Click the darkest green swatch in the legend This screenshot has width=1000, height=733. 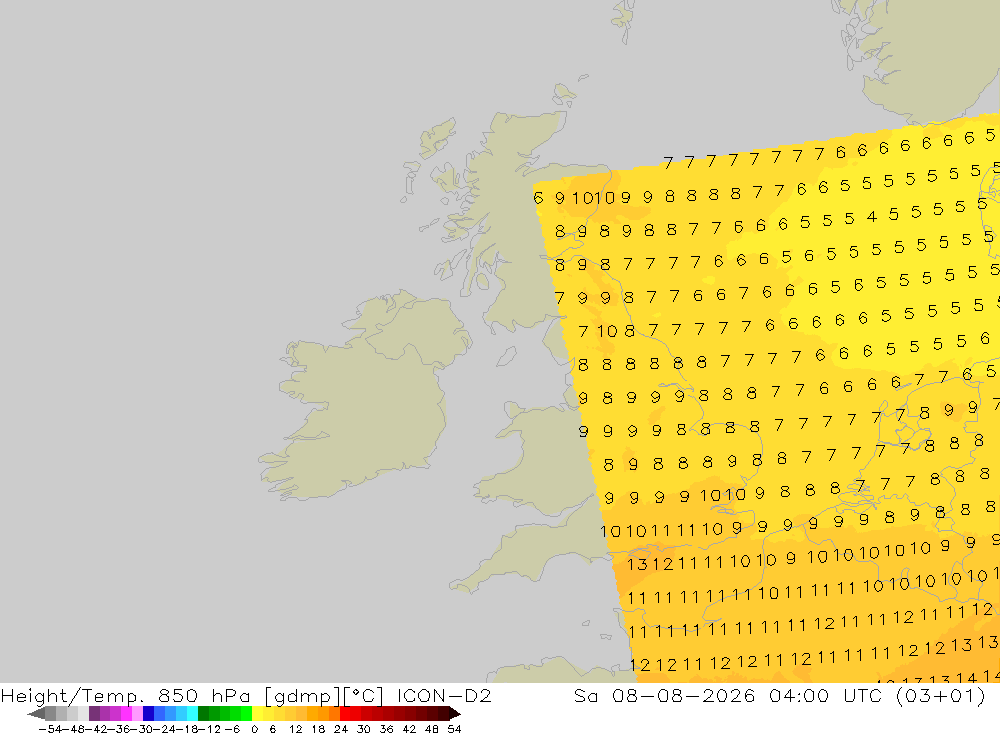(x=203, y=713)
